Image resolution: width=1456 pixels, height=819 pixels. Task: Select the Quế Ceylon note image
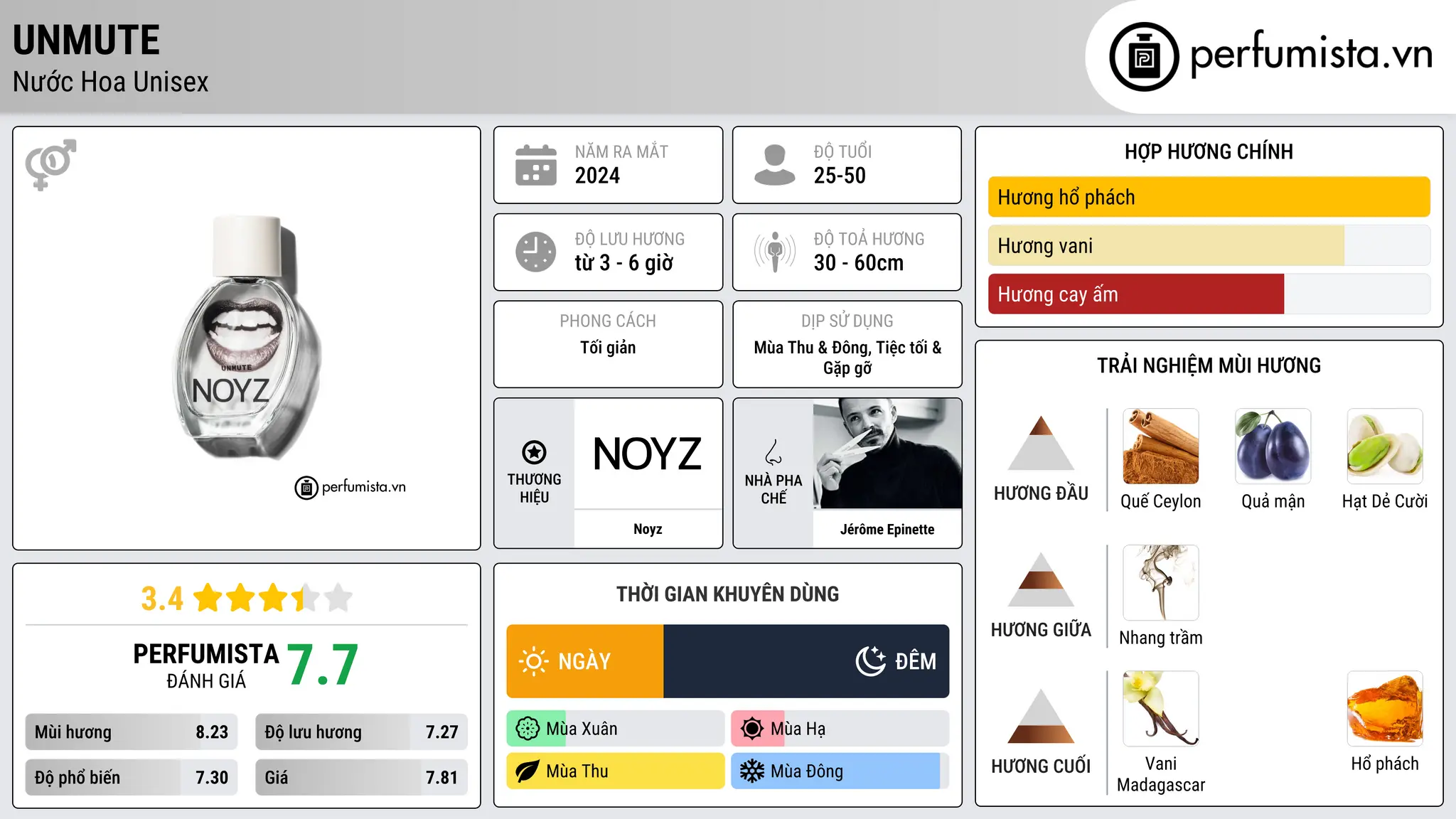pyautogui.click(x=1161, y=446)
